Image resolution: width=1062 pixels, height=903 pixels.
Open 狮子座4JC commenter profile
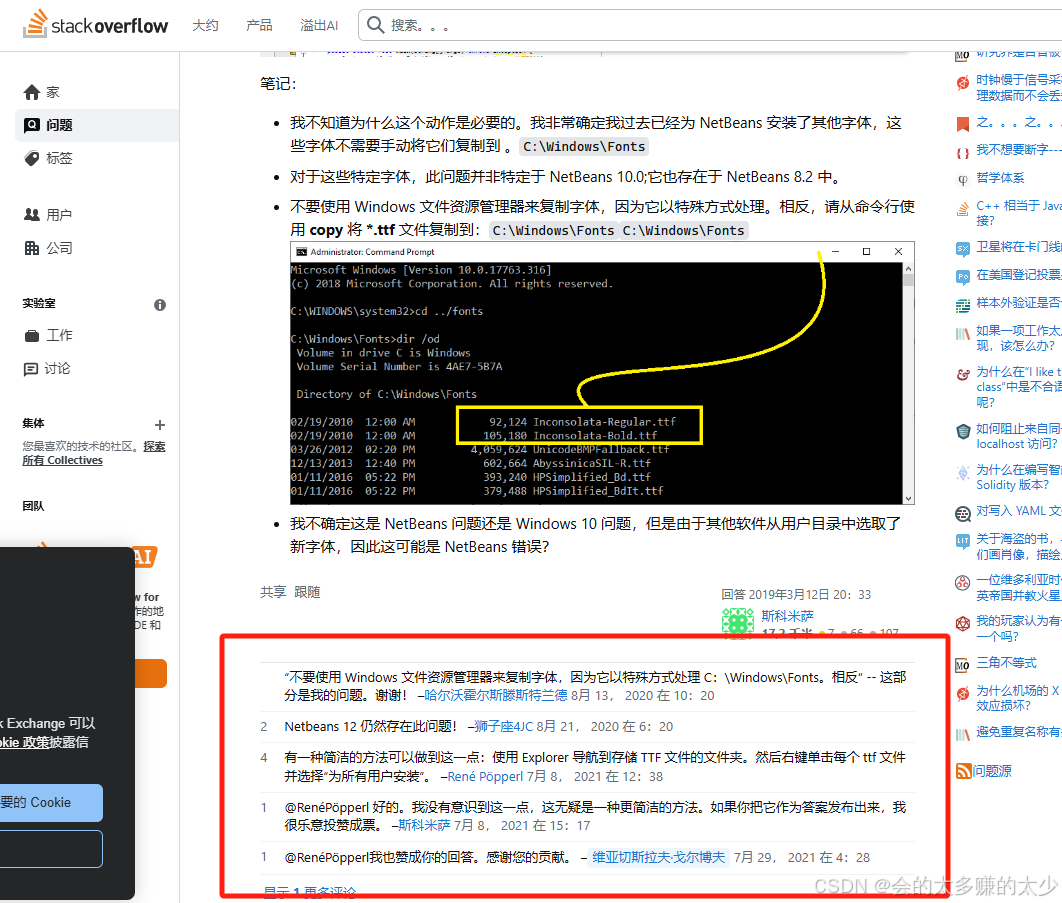(504, 727)
